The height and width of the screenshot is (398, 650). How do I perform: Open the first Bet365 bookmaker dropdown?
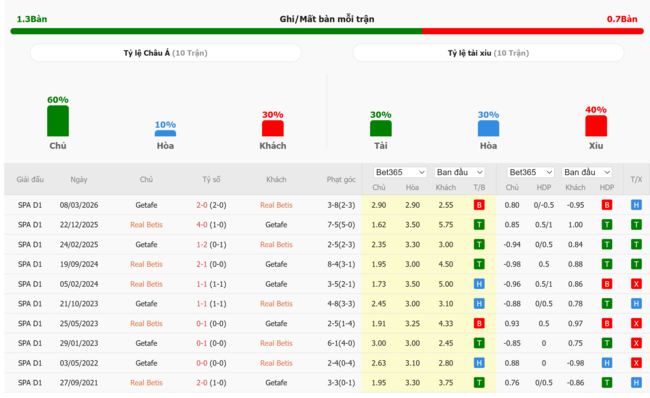pyautogui.click(x=400, y=172)
